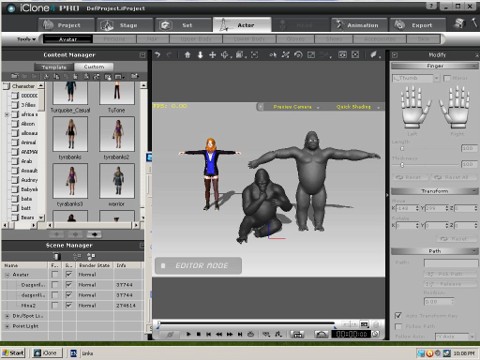Click the iClone taskbar button
Screen dimensions: 480x360
46,353
